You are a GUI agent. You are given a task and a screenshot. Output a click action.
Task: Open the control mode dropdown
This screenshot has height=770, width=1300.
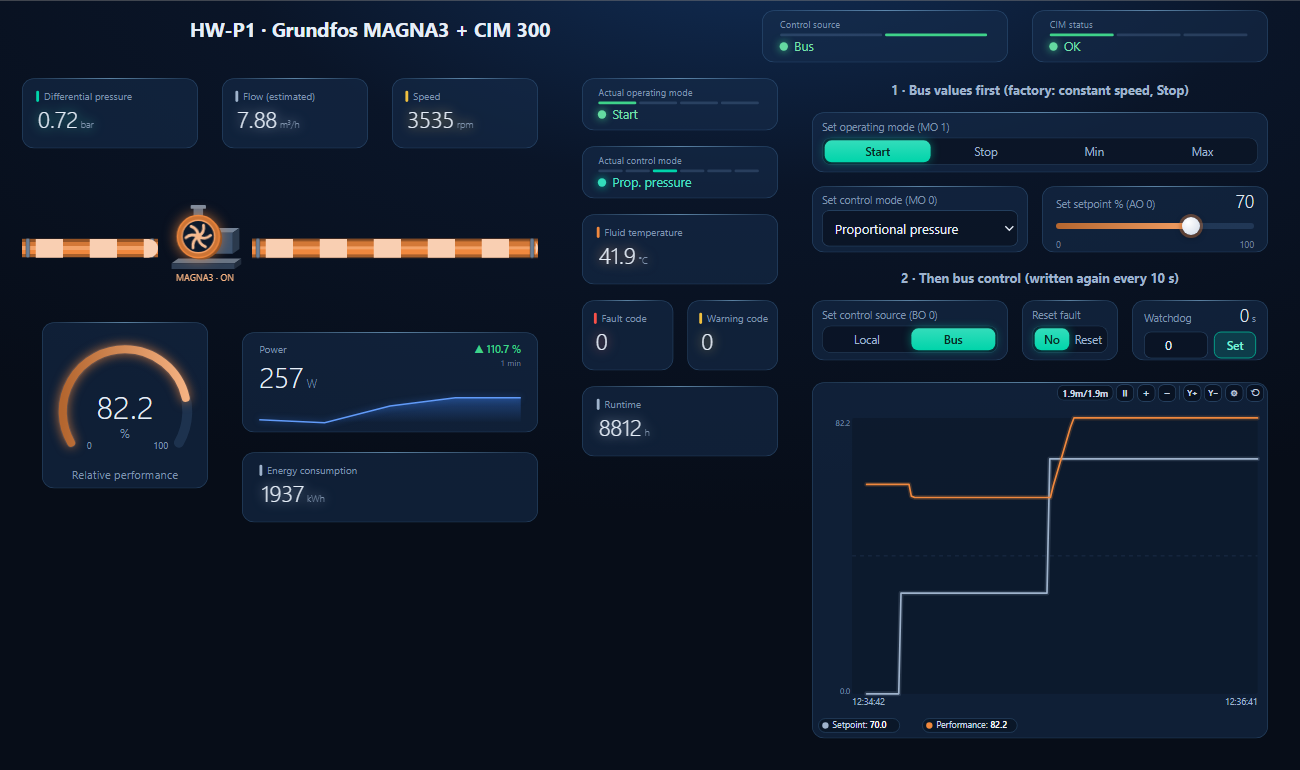coord(920,229)
